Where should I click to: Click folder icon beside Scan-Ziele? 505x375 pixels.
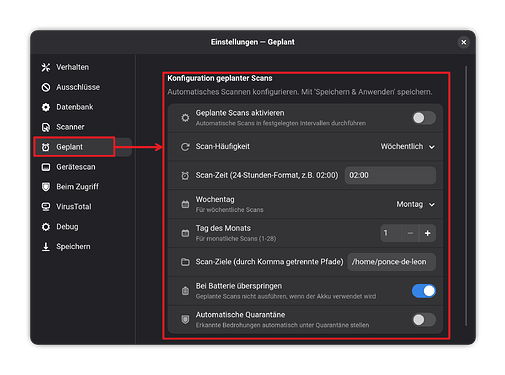click(x=185, y=262)
